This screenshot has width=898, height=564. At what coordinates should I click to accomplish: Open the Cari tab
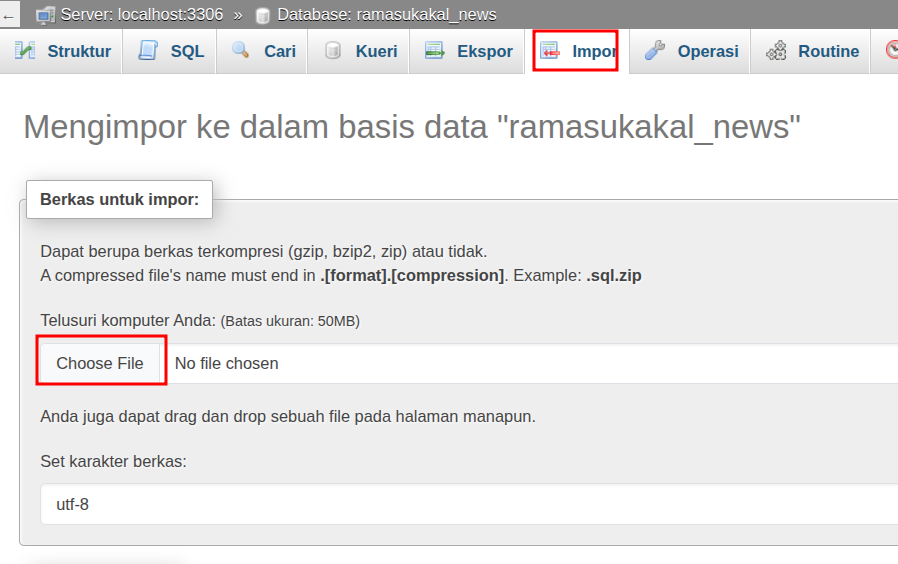click(x=262, y=51)
